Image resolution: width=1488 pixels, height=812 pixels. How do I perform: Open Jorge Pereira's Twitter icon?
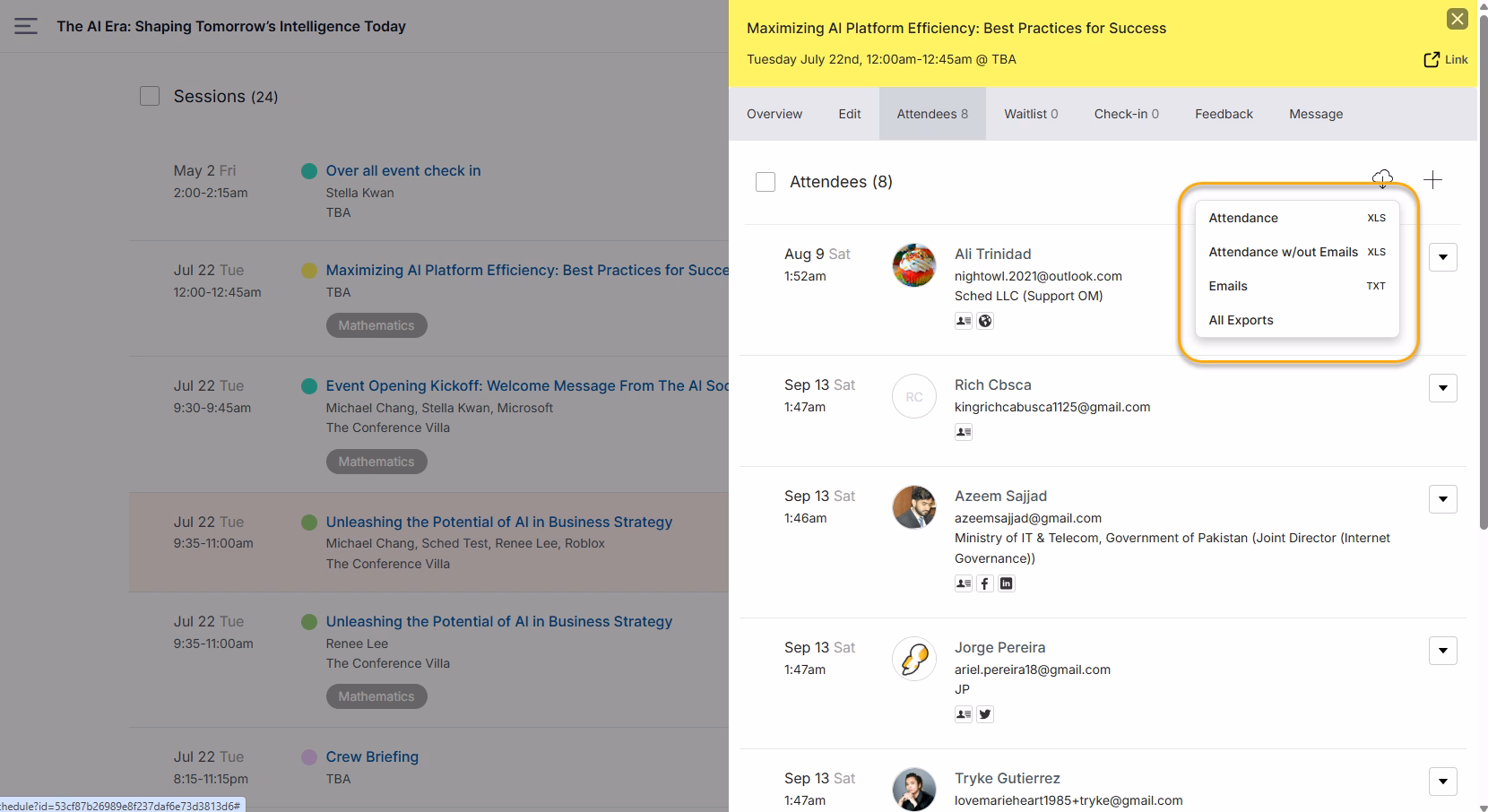(985, 714)
